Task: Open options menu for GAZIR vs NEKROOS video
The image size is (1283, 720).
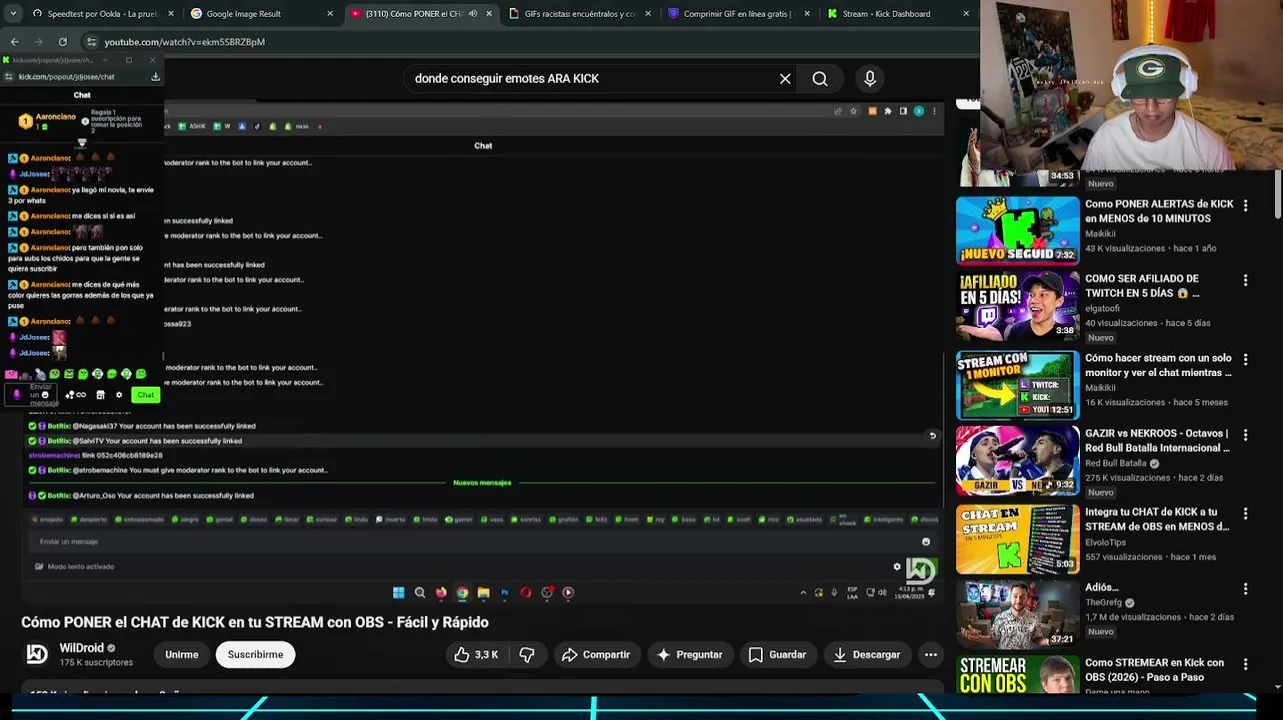Action: pos(1245,435)
